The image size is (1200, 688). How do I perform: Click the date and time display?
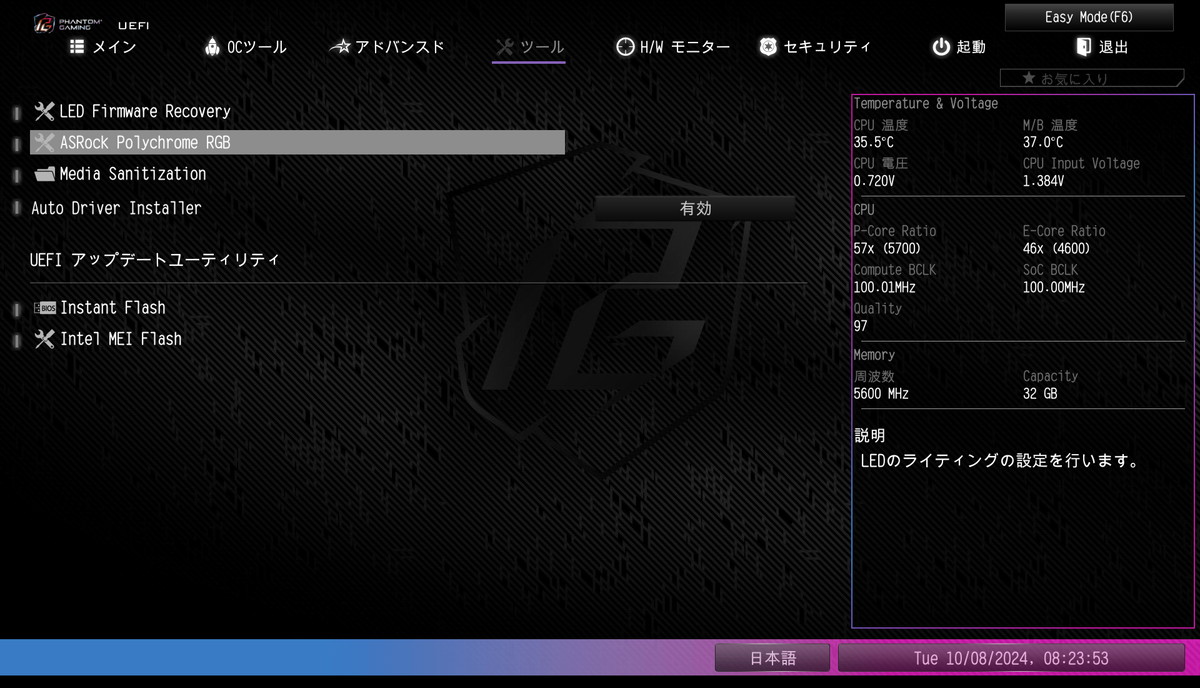coord(1011,658)
